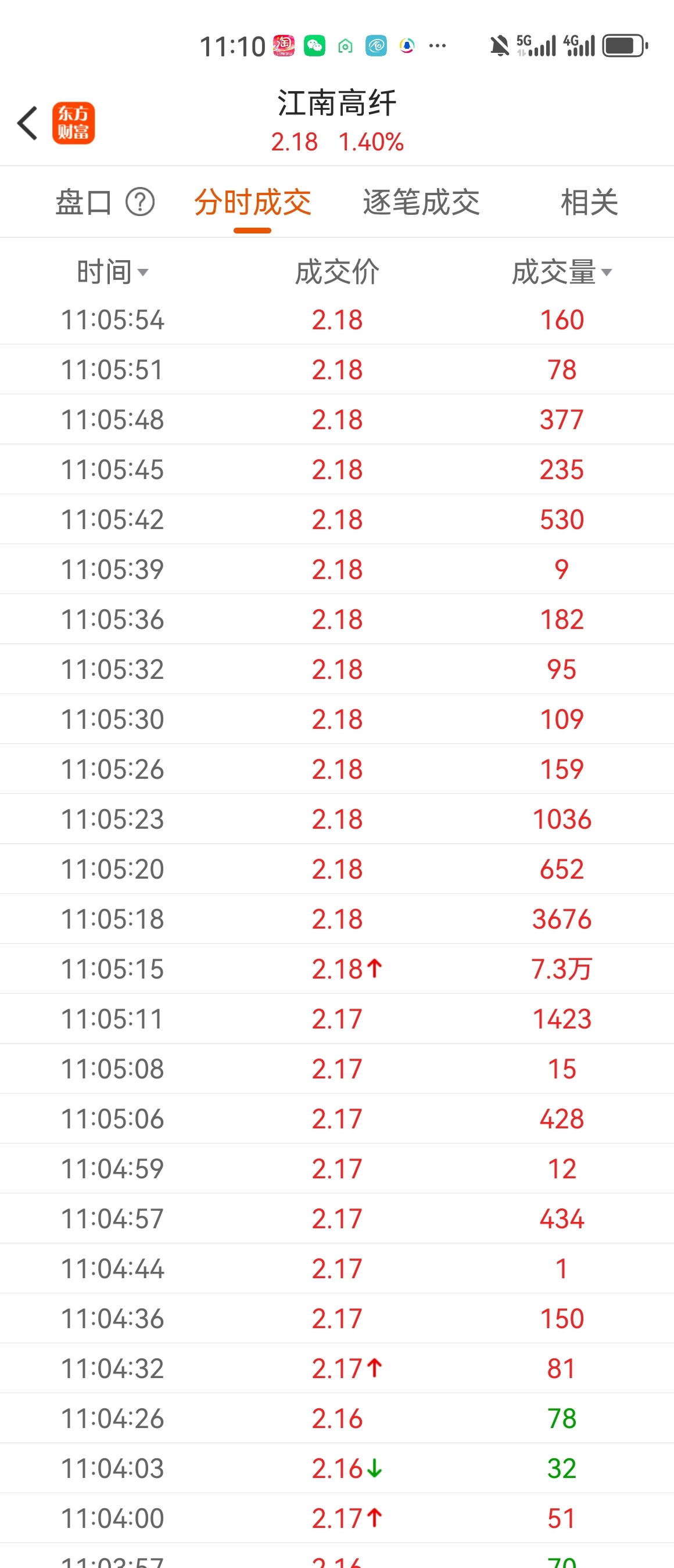Tap the 江南高纤 stock title

click(x=336, y=102)
